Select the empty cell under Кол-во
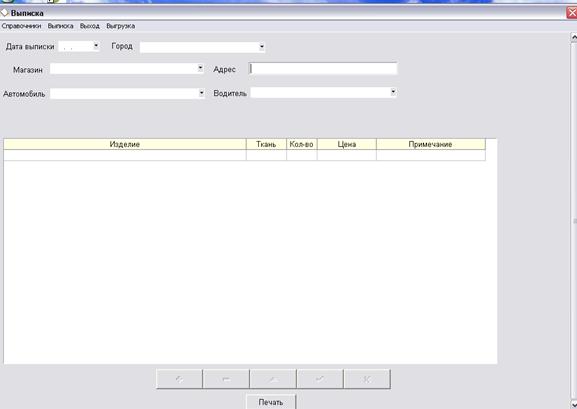 pos(301,155)
